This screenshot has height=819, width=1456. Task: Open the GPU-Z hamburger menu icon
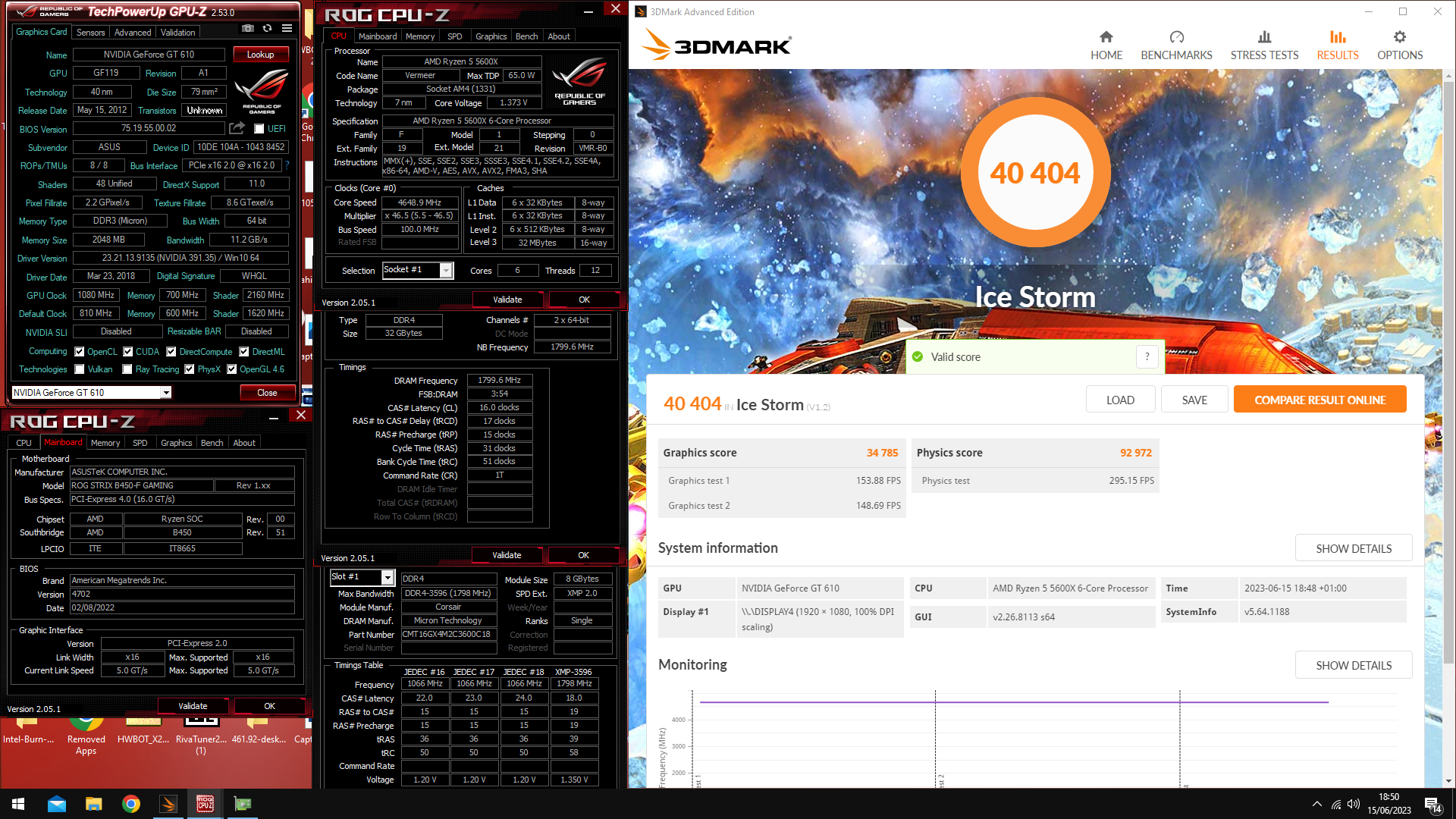(x=287, y=29)
